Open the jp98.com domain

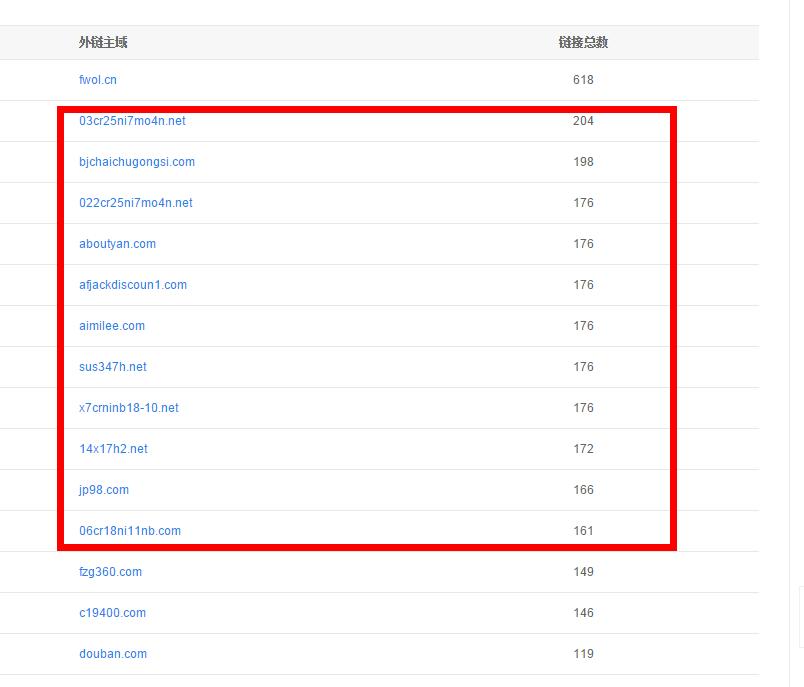pyautogui.click(x=104, y=490)
